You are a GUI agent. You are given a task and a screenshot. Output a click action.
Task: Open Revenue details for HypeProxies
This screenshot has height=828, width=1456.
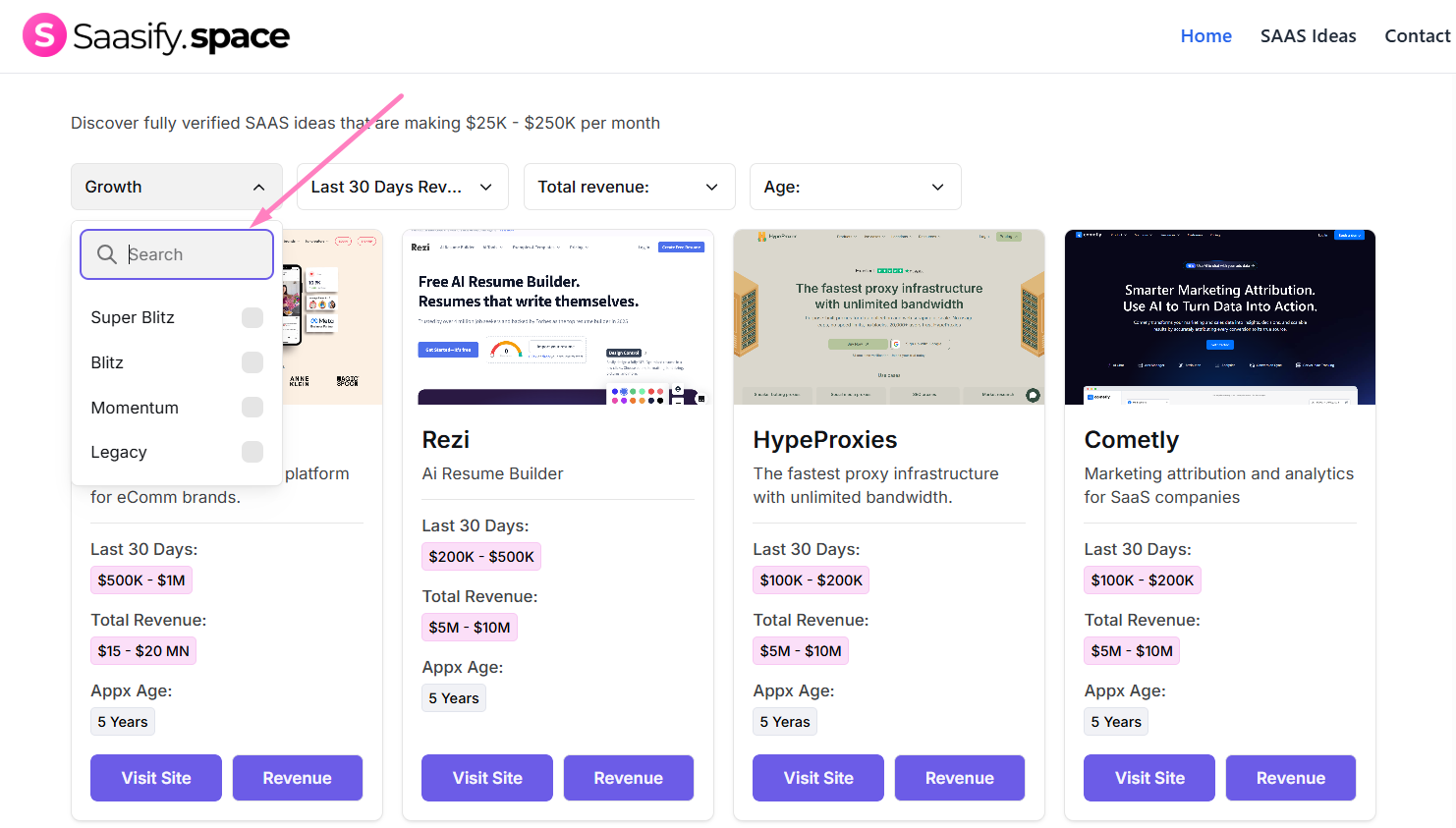click(959, 777)
